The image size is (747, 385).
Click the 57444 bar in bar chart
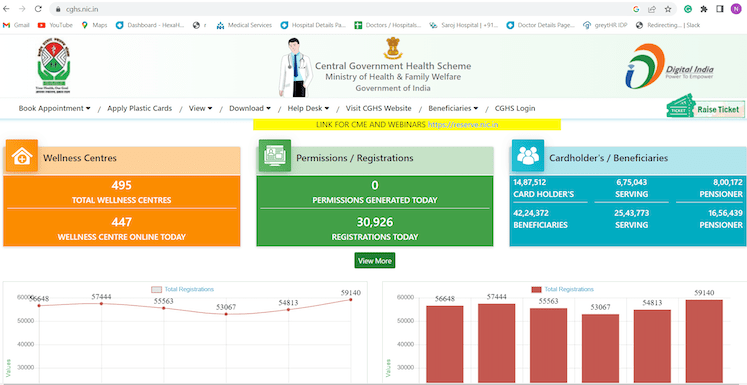(x=497, y=344)
